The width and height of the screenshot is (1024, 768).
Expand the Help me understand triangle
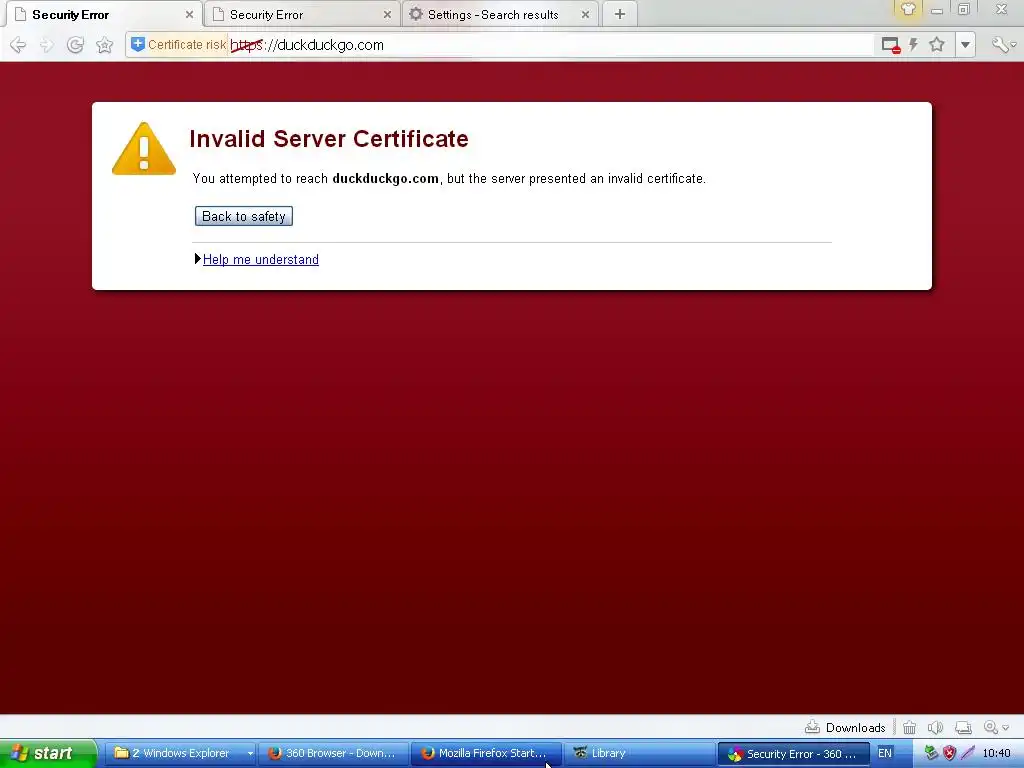197,259
